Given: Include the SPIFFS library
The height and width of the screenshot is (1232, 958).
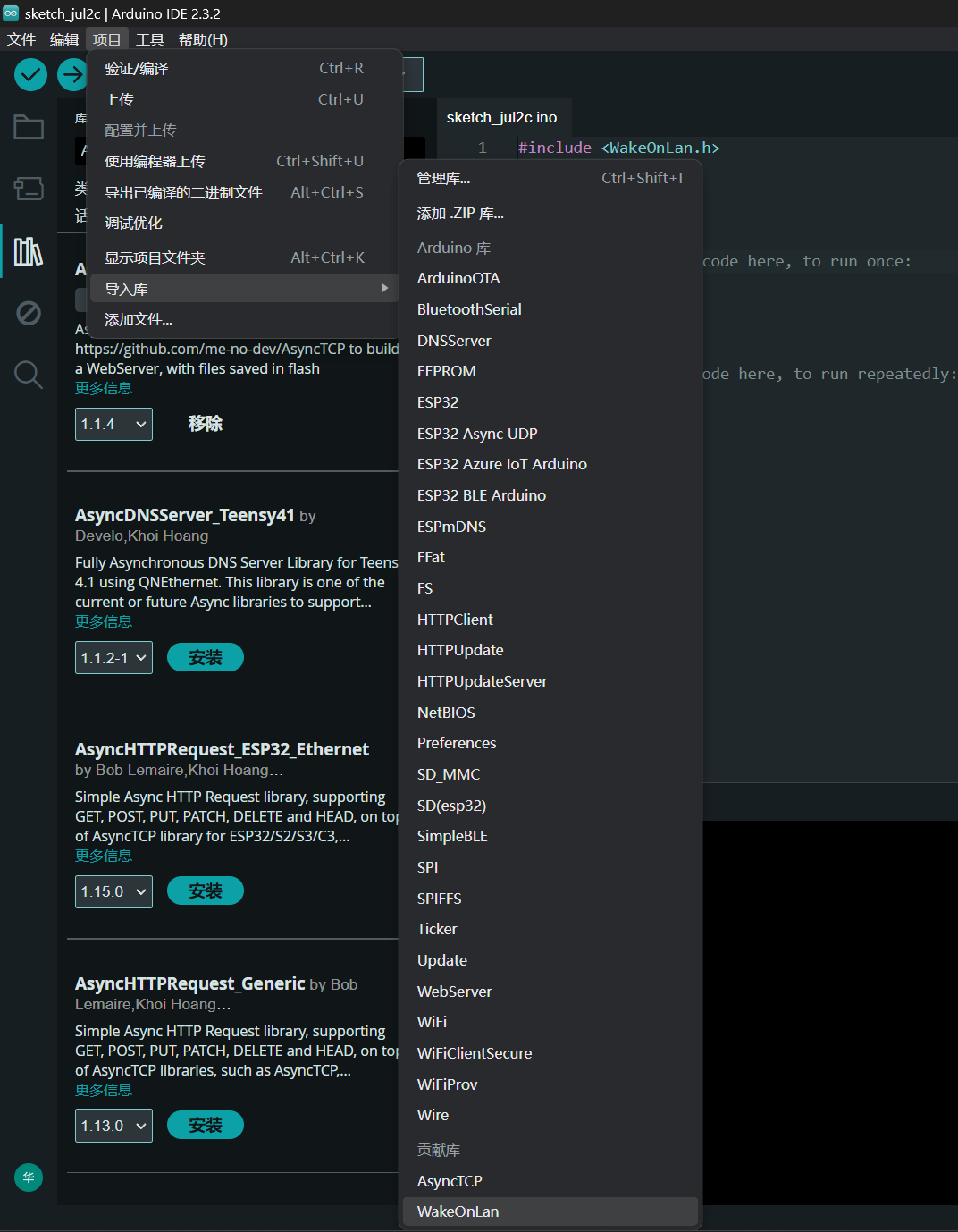Looking at the screenshot, I should 550,899.
